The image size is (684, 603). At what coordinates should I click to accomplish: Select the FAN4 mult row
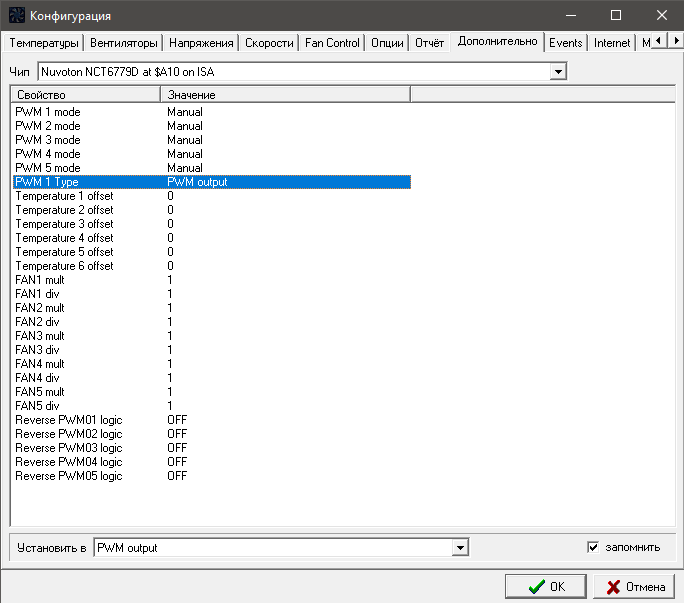tap(212, 363)
